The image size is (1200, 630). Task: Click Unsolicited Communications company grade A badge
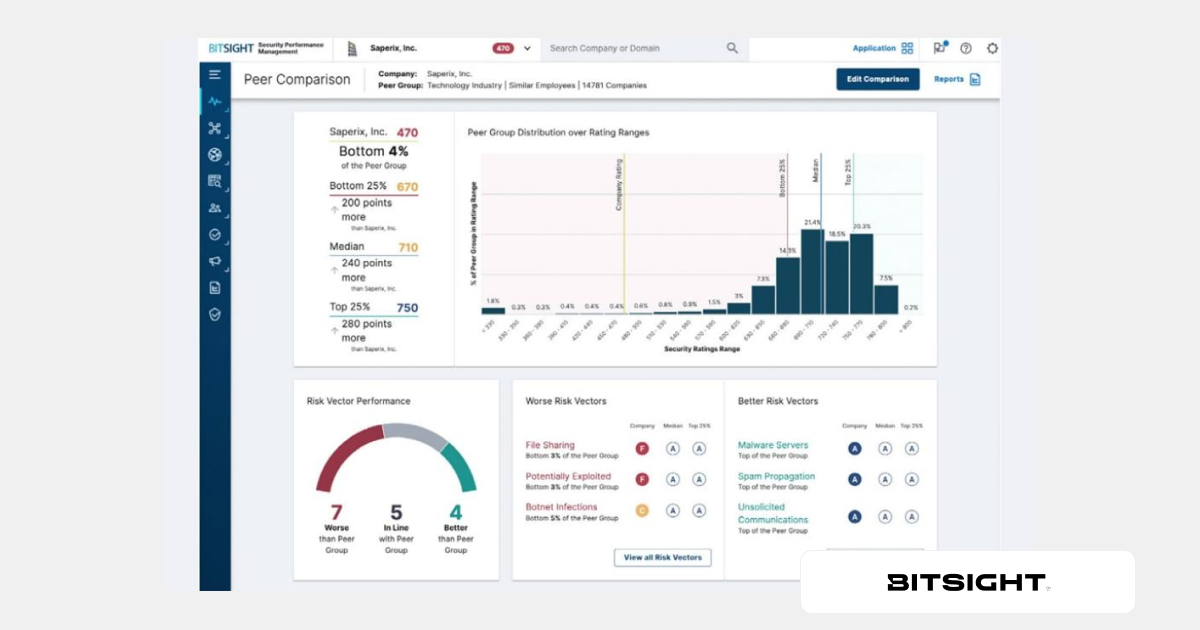[855, 517]
